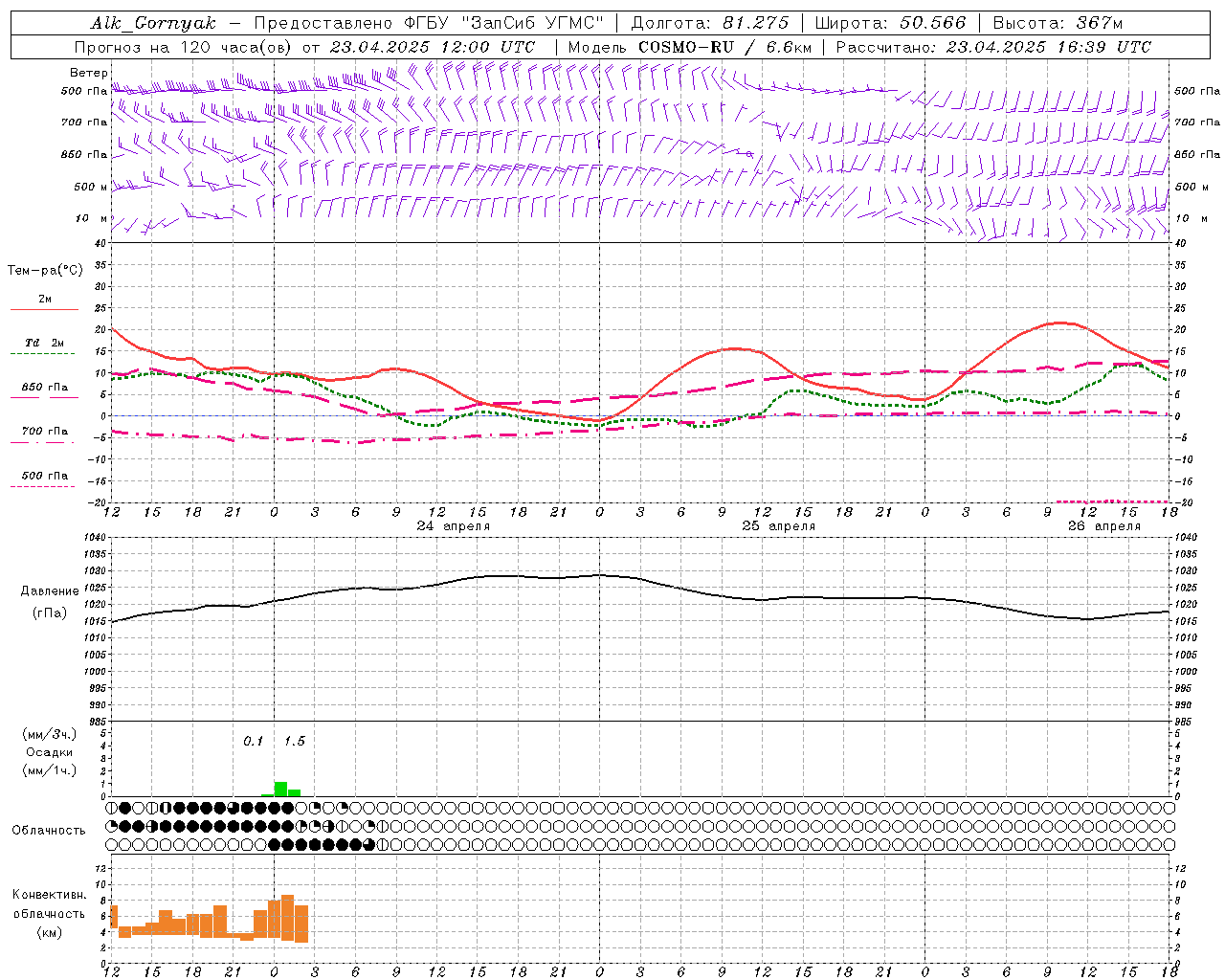This screenshot has width=1225, height=980.
Task: Click the left 40 temperature axis value
Action: point(100,243)
